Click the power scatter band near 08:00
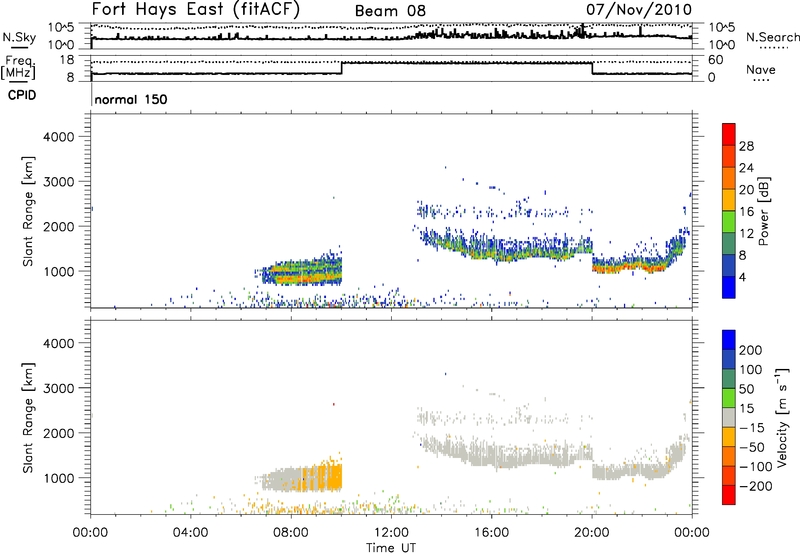 click(x=302, y=271)
